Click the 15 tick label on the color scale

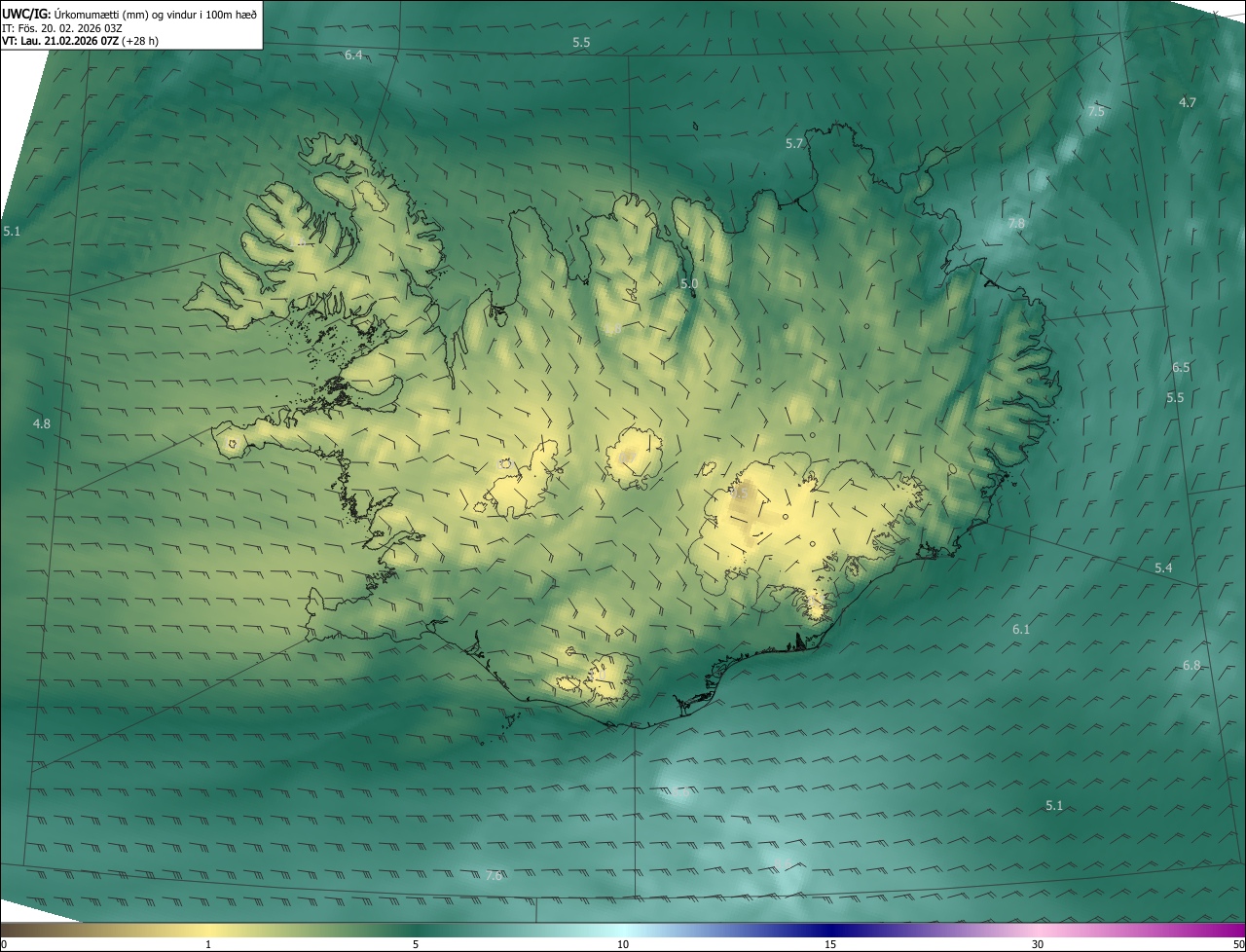[830, 945]
